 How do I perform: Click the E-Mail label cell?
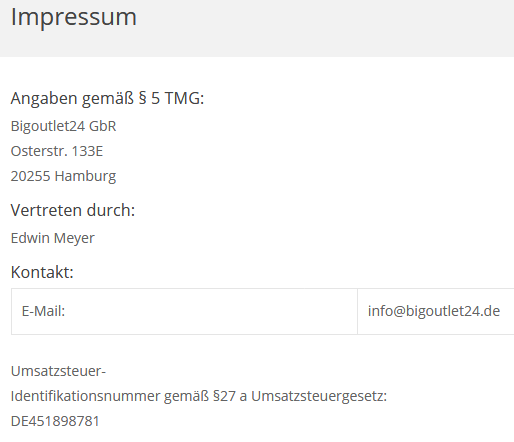(184, 311)
